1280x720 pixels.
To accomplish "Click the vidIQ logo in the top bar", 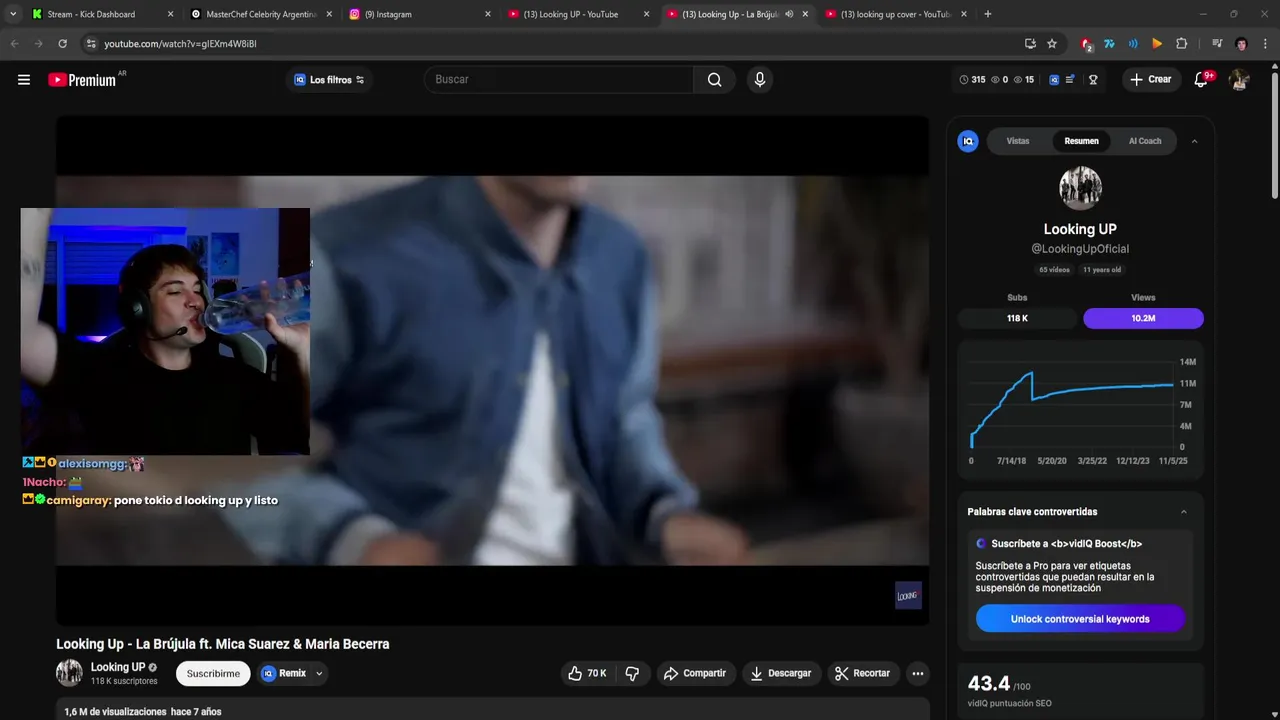I will [1054, 80].
